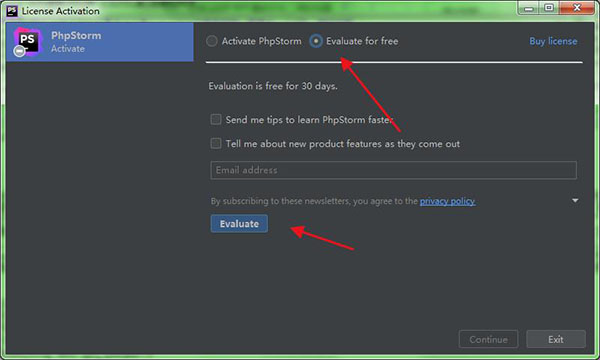Minimize the License Activation window
This screenshot has height=360, width=600.
(528, 8)
